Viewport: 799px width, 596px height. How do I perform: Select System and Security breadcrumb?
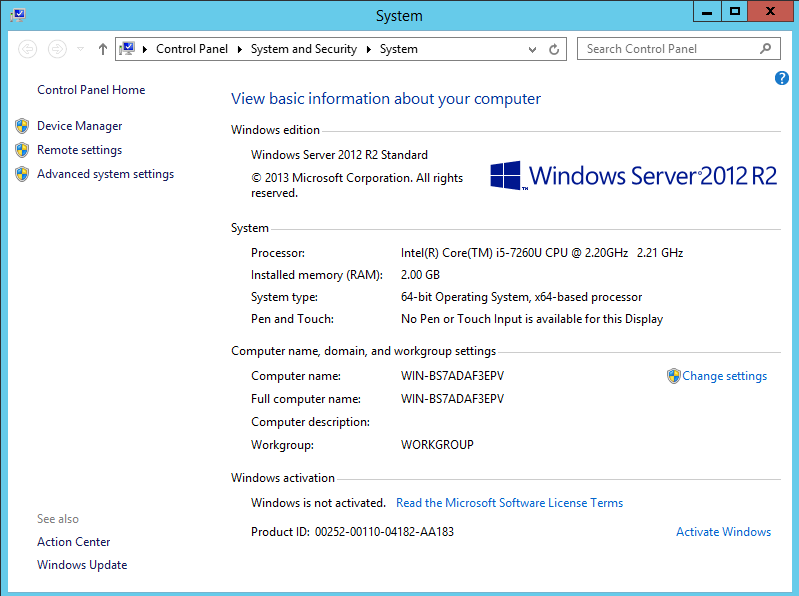tap(304, 49)
